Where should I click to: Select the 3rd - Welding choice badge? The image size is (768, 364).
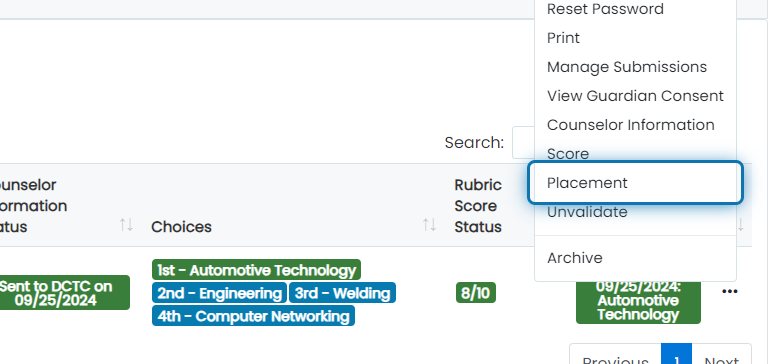[342, 293]
